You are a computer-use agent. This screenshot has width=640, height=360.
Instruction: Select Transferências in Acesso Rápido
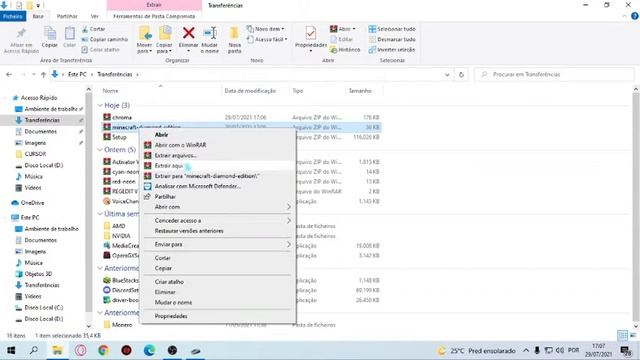pos(42,120)
